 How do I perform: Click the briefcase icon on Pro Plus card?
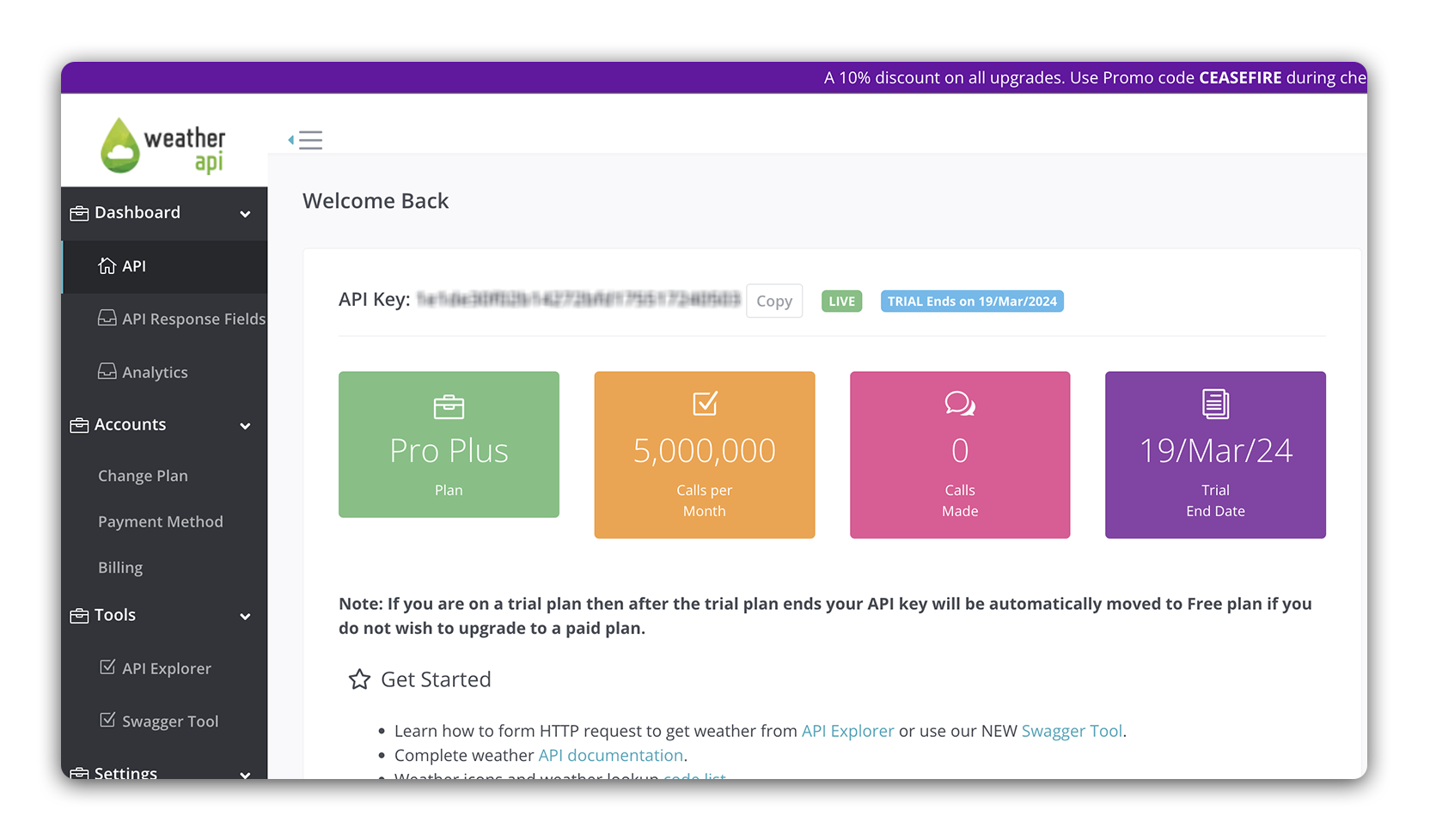(449, 407)
